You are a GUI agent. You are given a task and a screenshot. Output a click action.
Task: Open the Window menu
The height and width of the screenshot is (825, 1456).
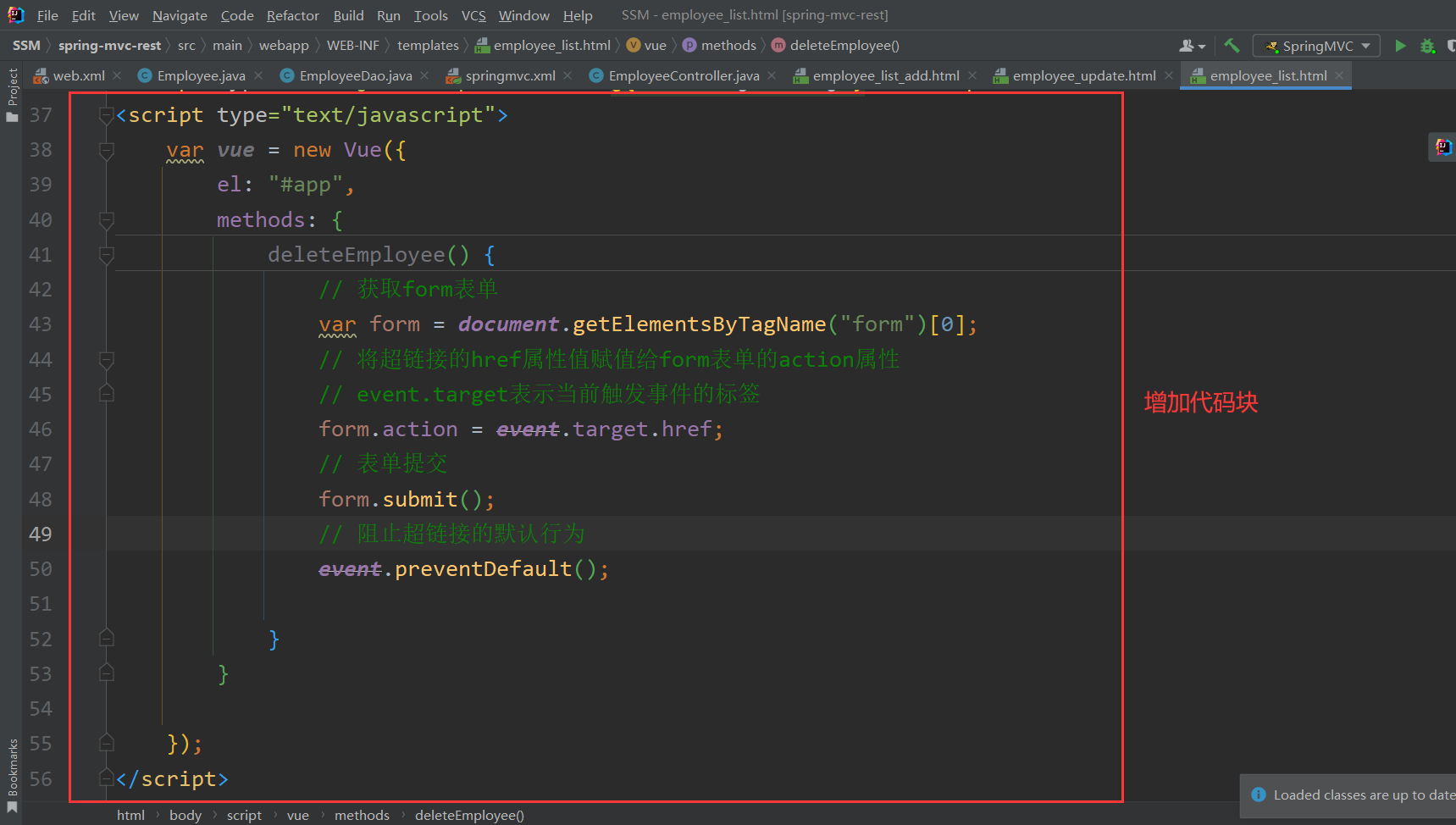(523, 15)
